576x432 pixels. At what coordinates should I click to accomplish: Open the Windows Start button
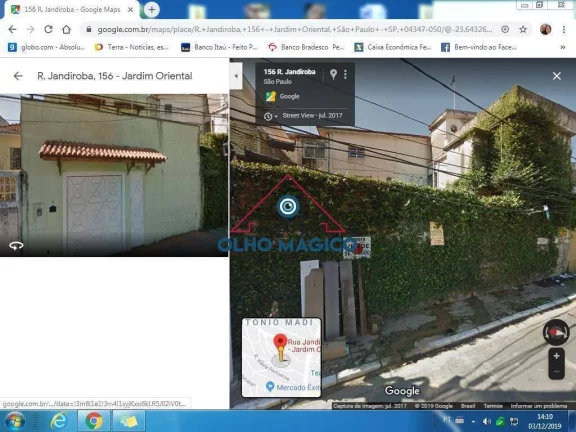[15, 421]
